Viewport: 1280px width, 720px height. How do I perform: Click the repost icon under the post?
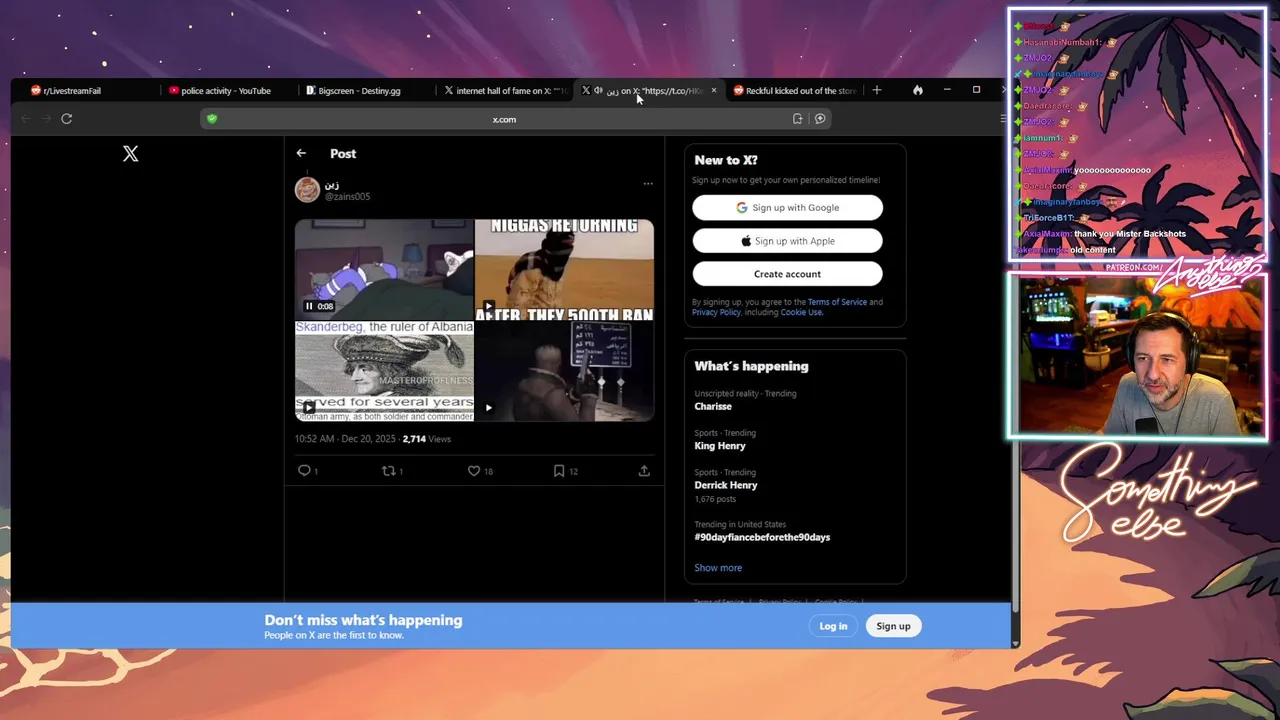tap(389, 470)
